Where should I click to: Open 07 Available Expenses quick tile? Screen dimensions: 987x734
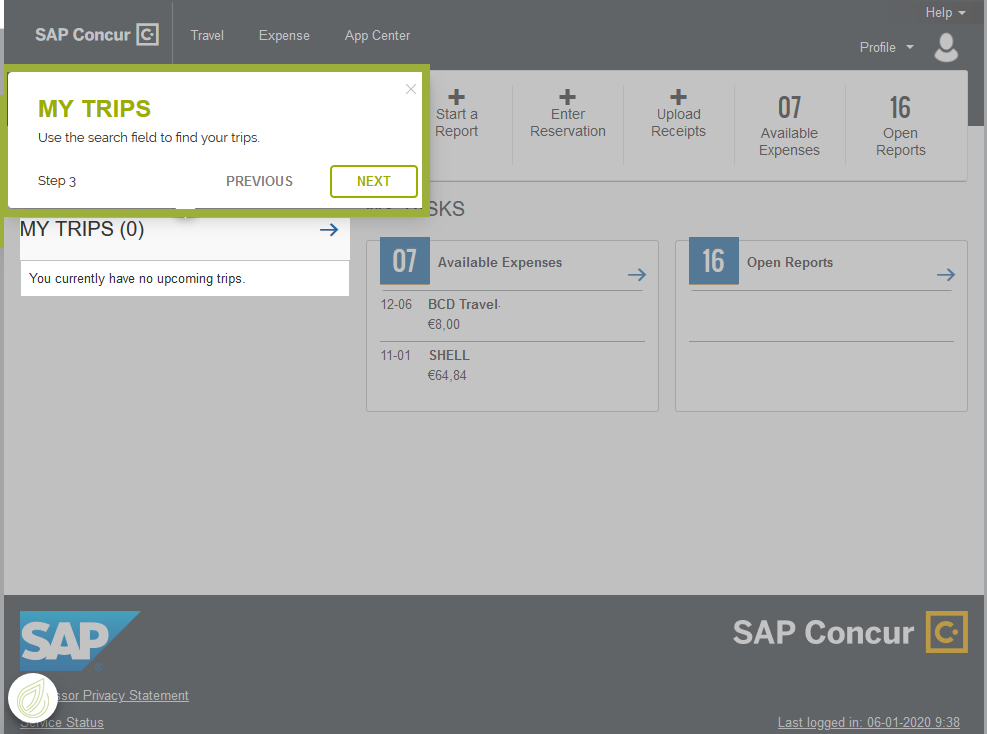coord(789,125)
